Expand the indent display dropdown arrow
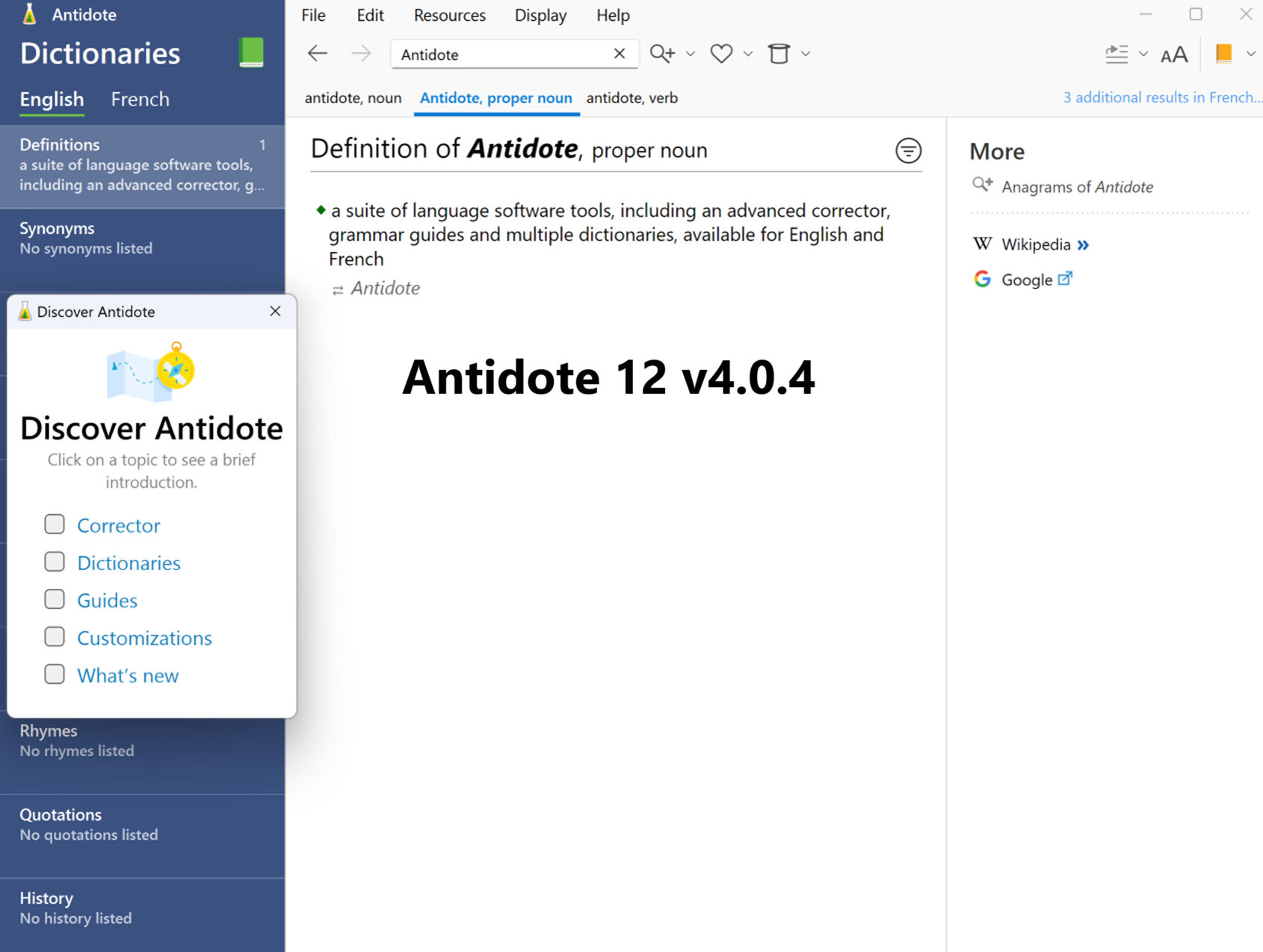This screenshot has height=952, width=1263. 1143,54
